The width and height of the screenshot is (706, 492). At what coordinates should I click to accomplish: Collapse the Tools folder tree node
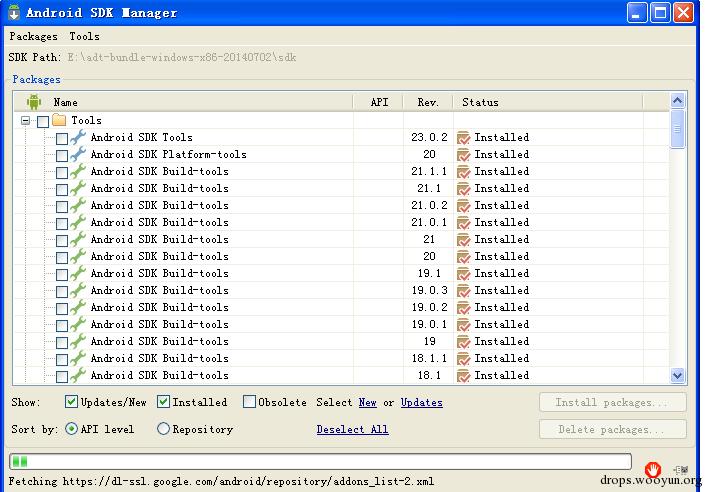[x=26, y=121]
